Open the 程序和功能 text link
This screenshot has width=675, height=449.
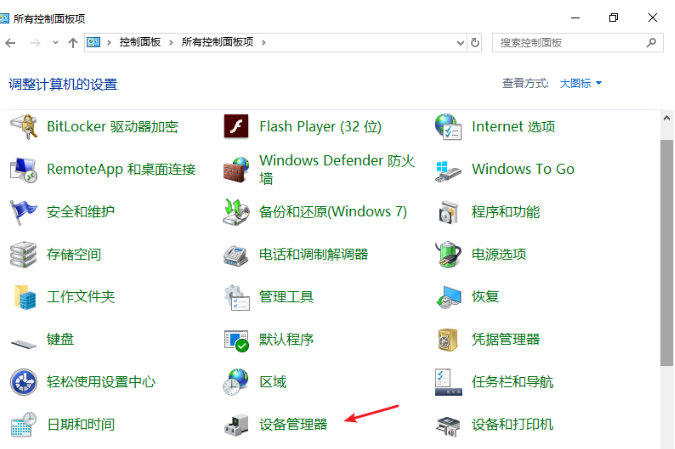[505, 212]
